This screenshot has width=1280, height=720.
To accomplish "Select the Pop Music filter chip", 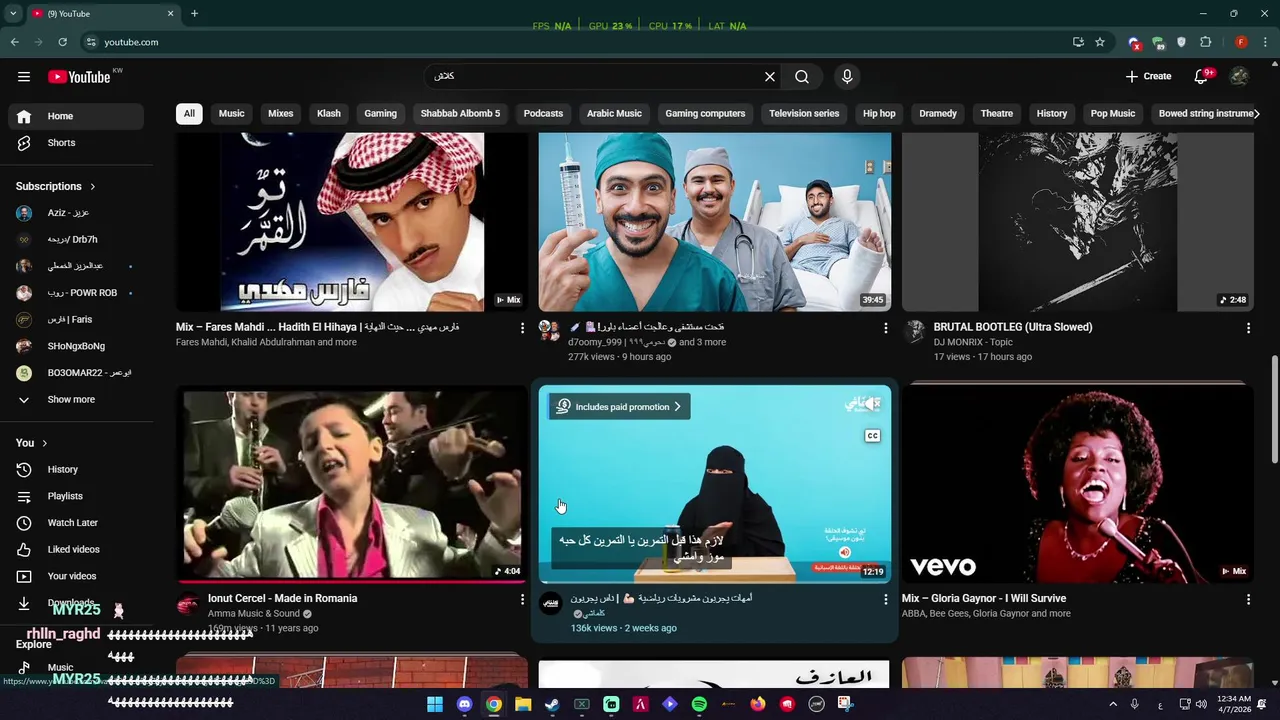I will click(1113, 114).
